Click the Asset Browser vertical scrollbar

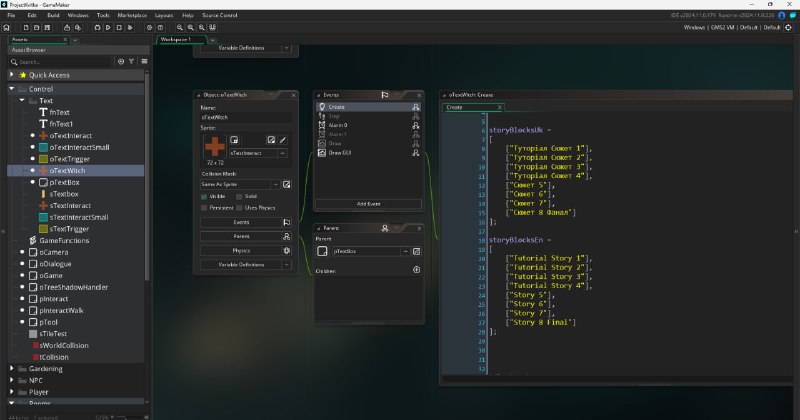coord(147,176)
